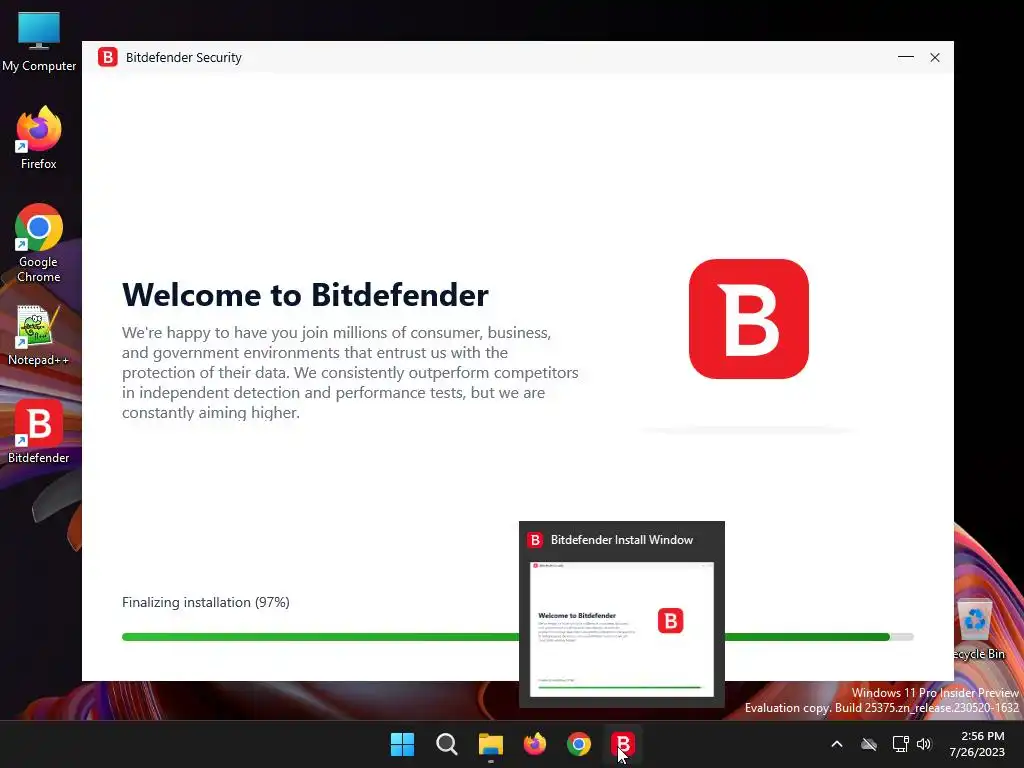The height and width of the screenshot is (768, 1024).
Task: Select the Firefox desktop shortcut
Action: point(39,138)
